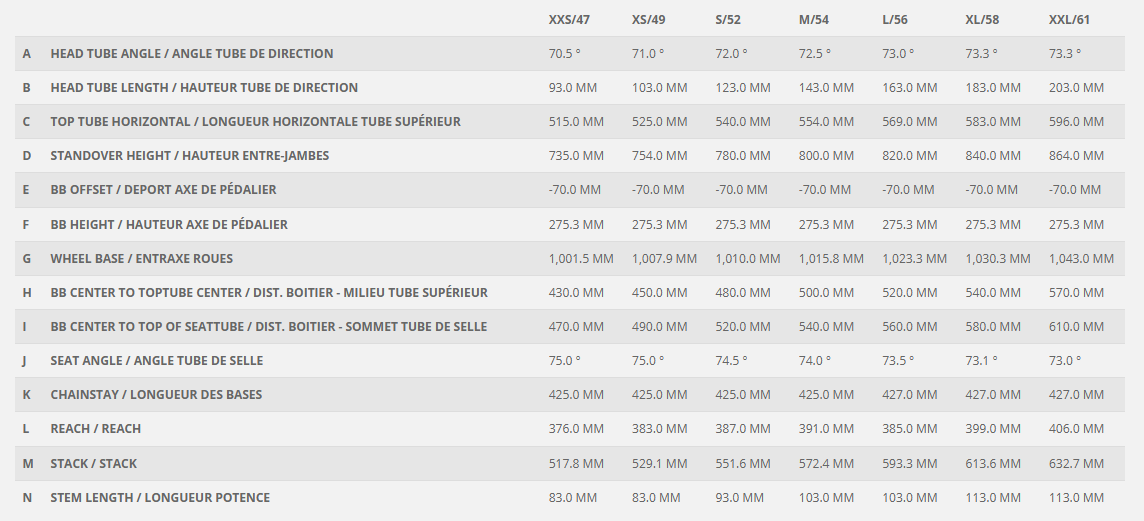Select the Standover Height row label

(x=190, y=156)
